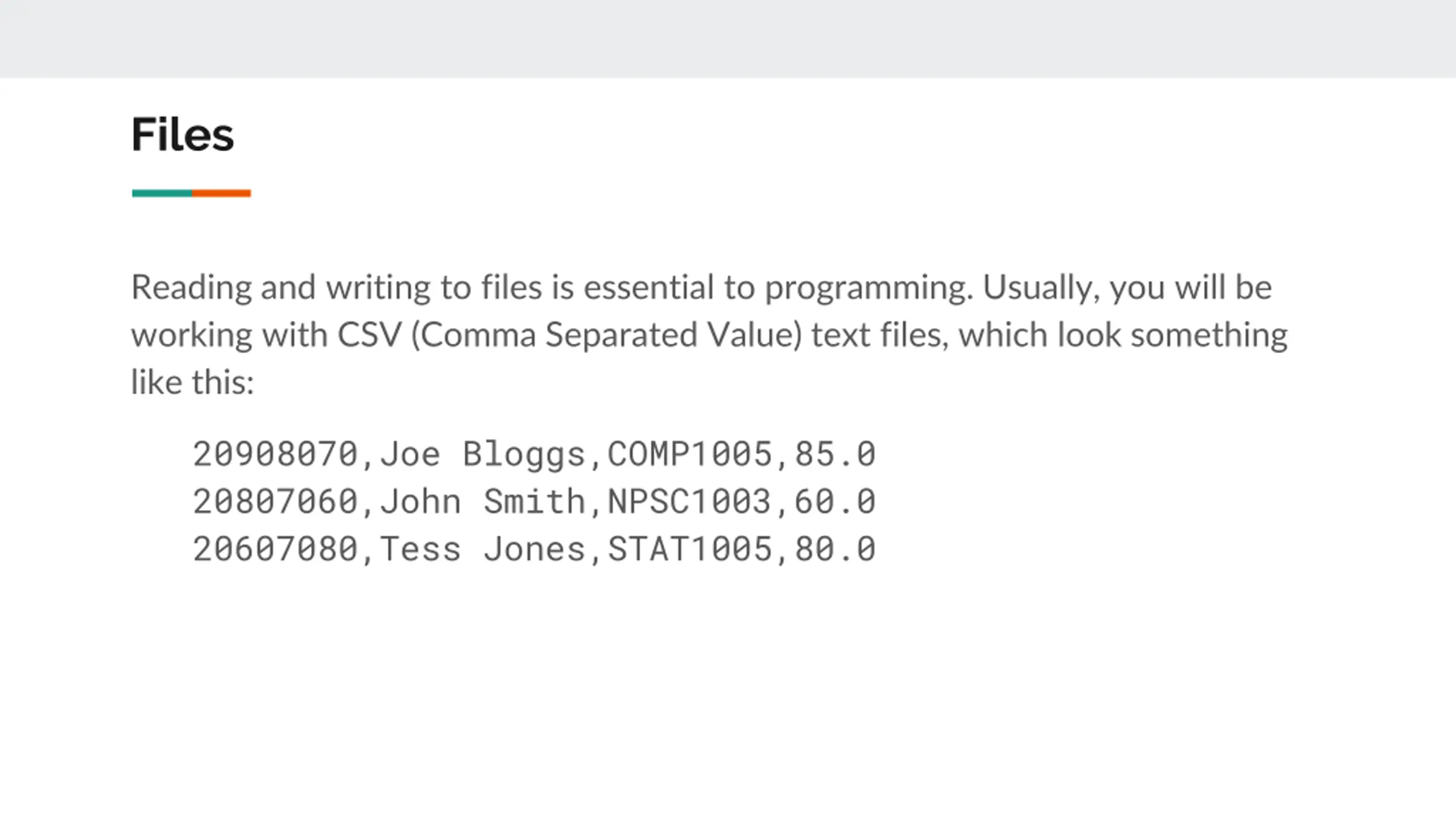Click the course code COMP1005
This screenshot has width=1456, height=819.
(690, 454)
